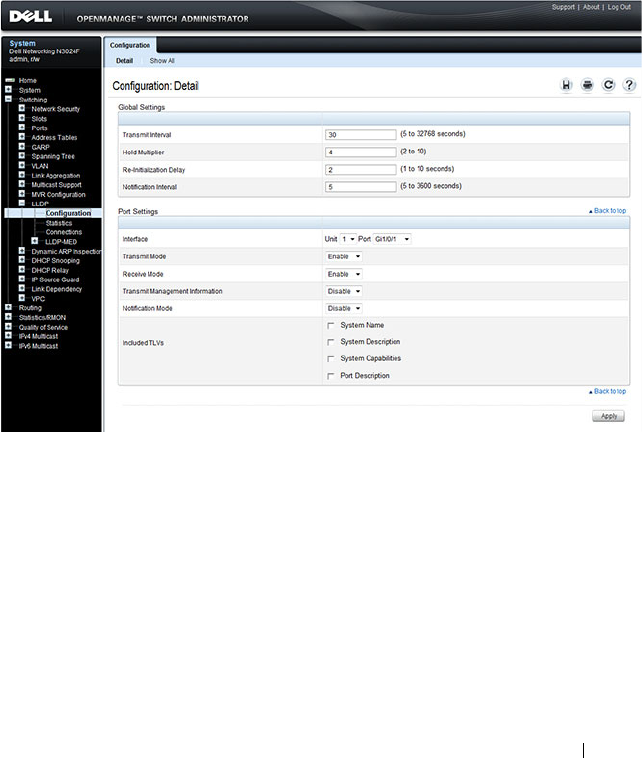This screenshot has height=758, width=642.
Task: Expand the Quality of Service node
Action: coord(8,326)
